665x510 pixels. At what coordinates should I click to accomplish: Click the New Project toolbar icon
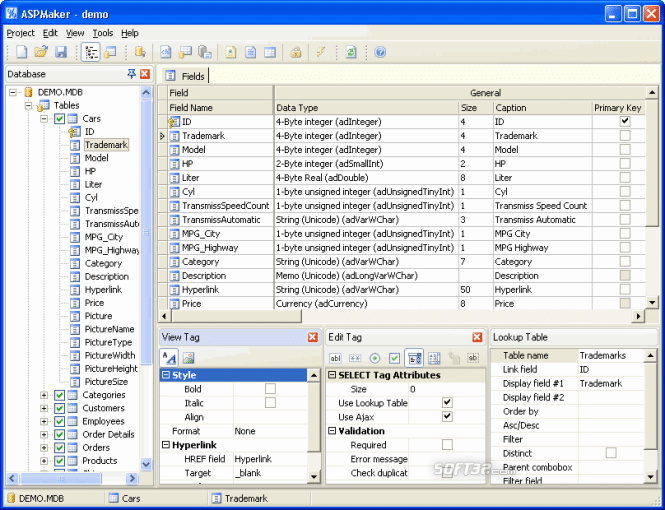(x=21, y=52)
